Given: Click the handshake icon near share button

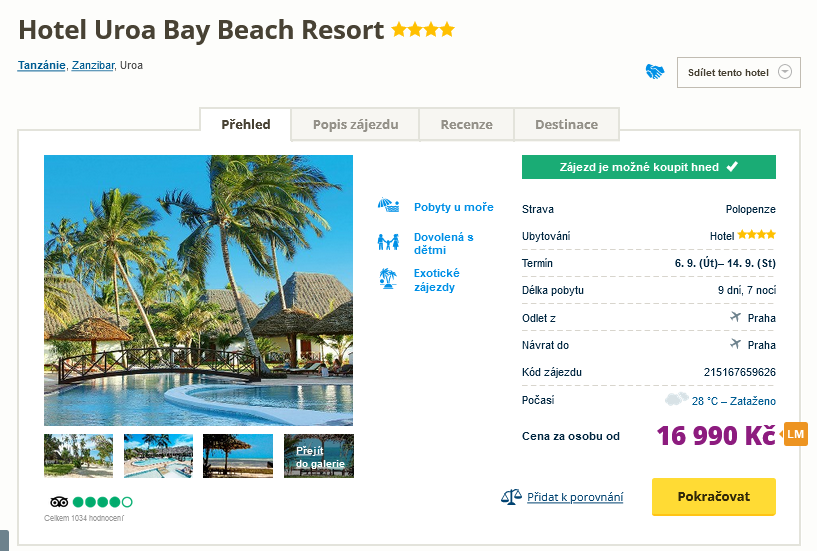Looking at the screenshot, I should 655,72.
